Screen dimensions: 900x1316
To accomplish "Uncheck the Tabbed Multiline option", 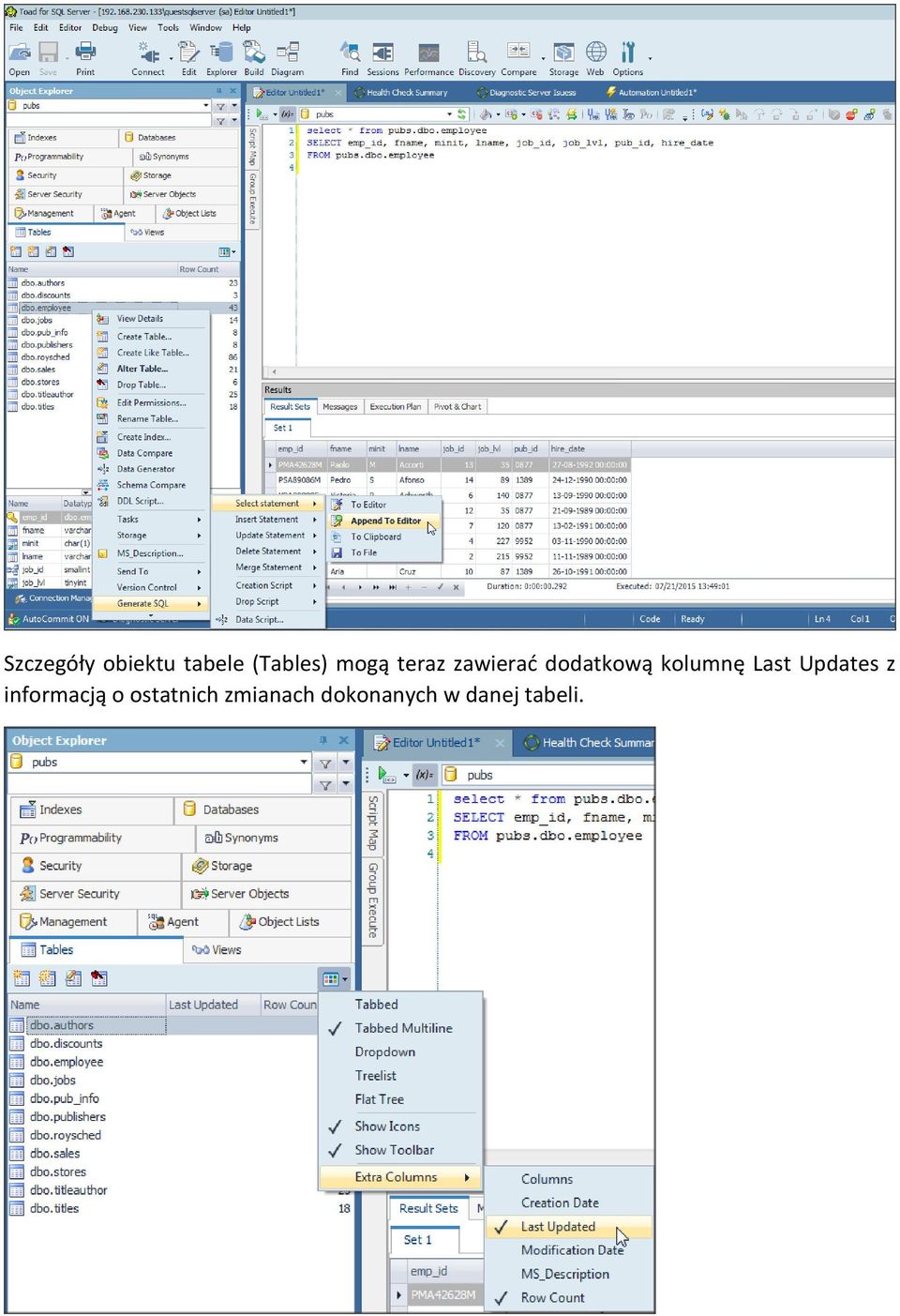I will point(403,1028).
